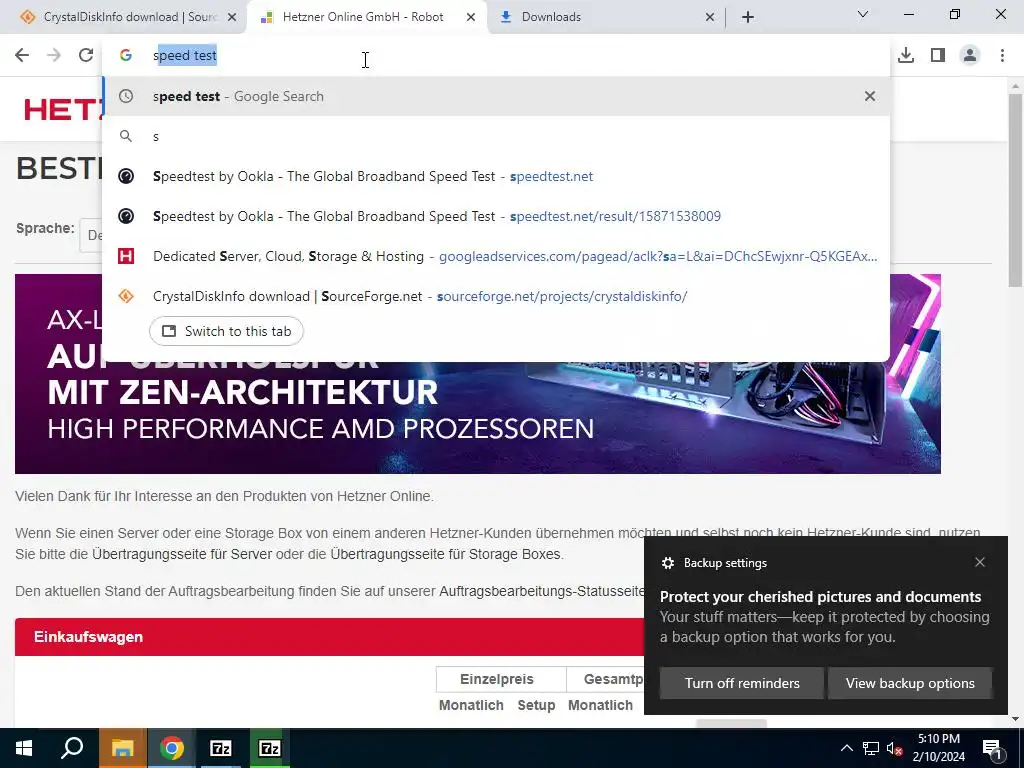The image size is (1024, 768).
Task: Click the network status tray icon
Action: pyautogui.click(x=871, y=748)
